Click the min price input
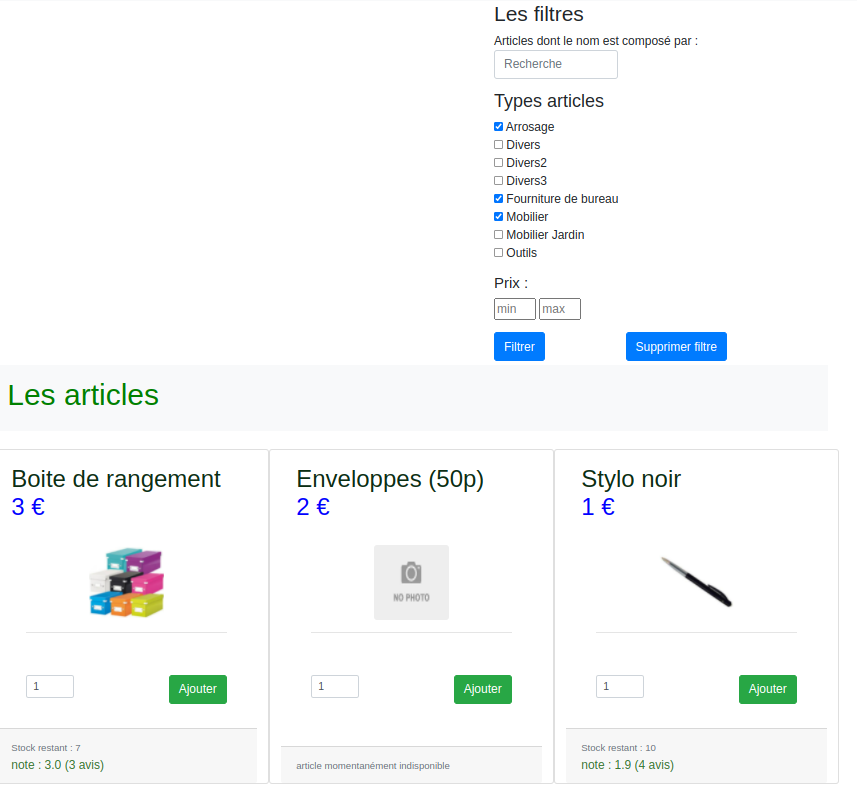The image size is (857, 794). point(515,309)
